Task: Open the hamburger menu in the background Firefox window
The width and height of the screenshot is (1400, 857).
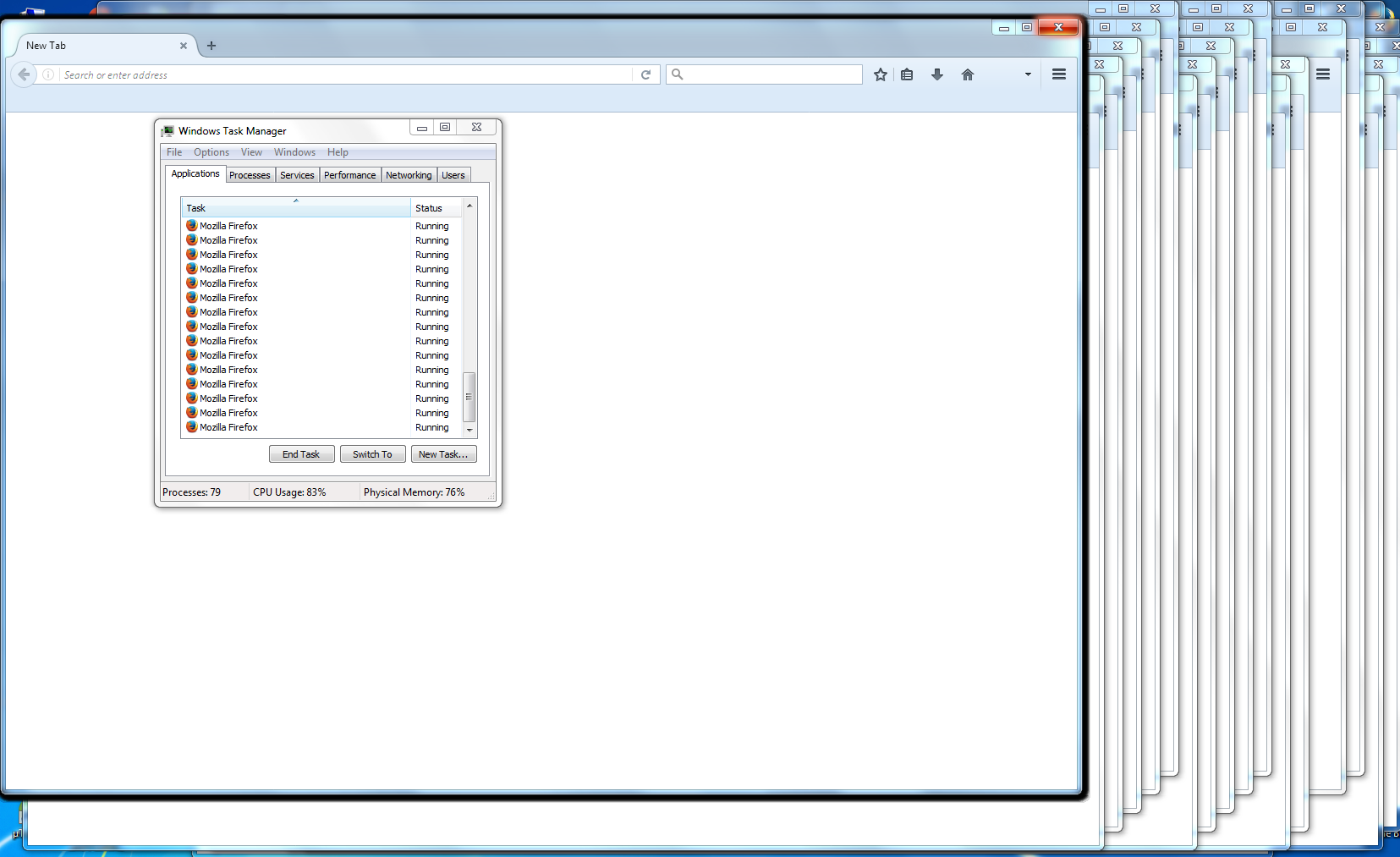Action: pos(1323,74)
